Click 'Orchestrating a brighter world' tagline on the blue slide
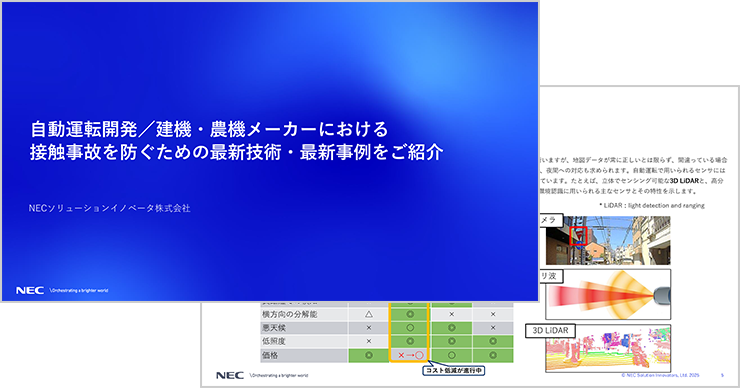 pos(79,291)
